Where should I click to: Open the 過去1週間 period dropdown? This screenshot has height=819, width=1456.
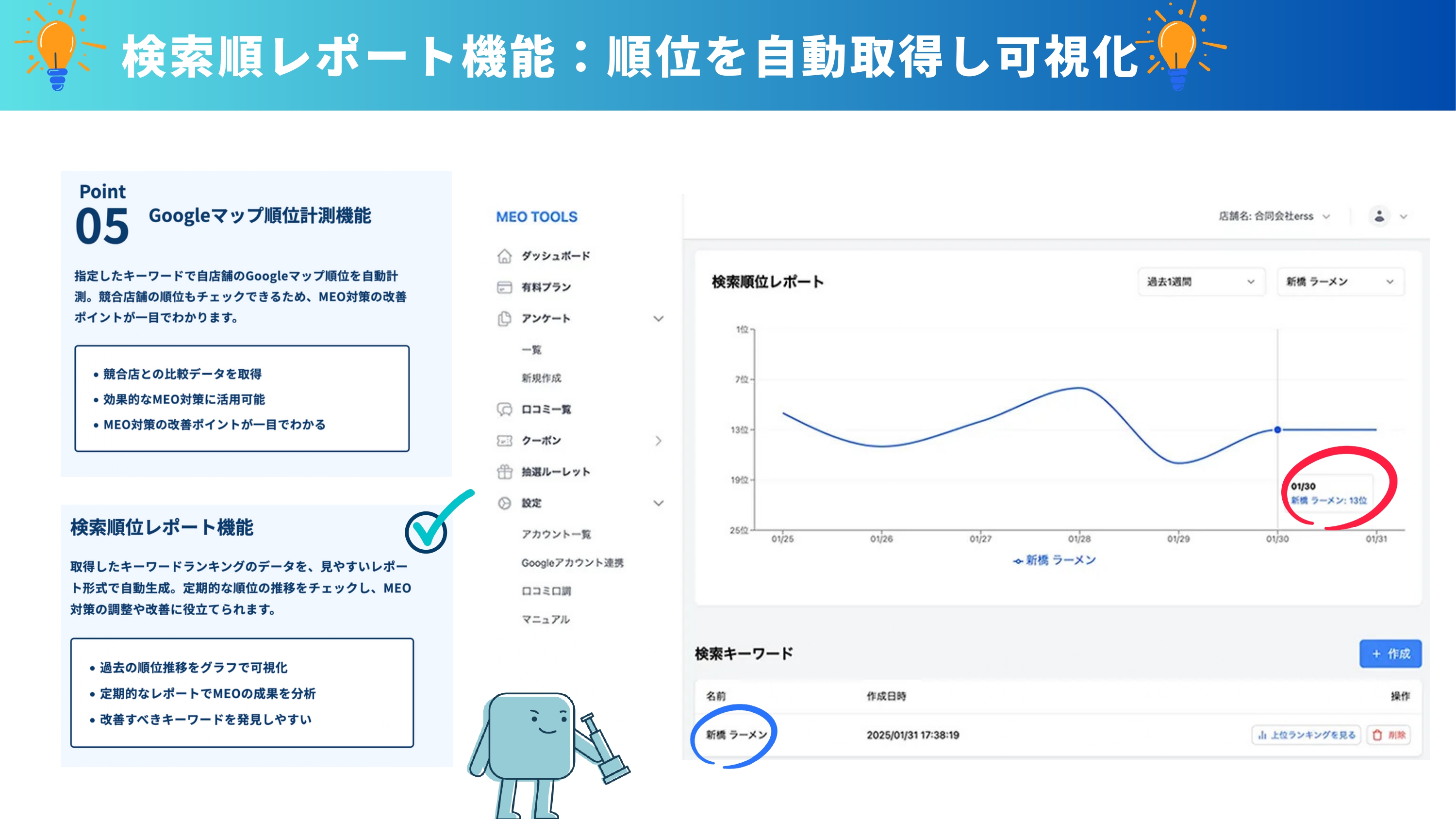coord(1201,281)
